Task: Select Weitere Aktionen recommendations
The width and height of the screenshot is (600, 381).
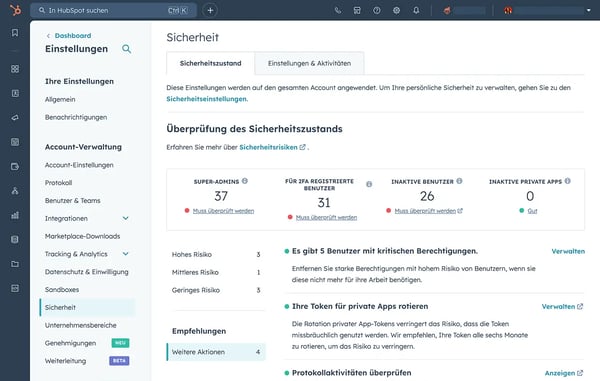Action: pyautogui.click(x=216, y=352)
